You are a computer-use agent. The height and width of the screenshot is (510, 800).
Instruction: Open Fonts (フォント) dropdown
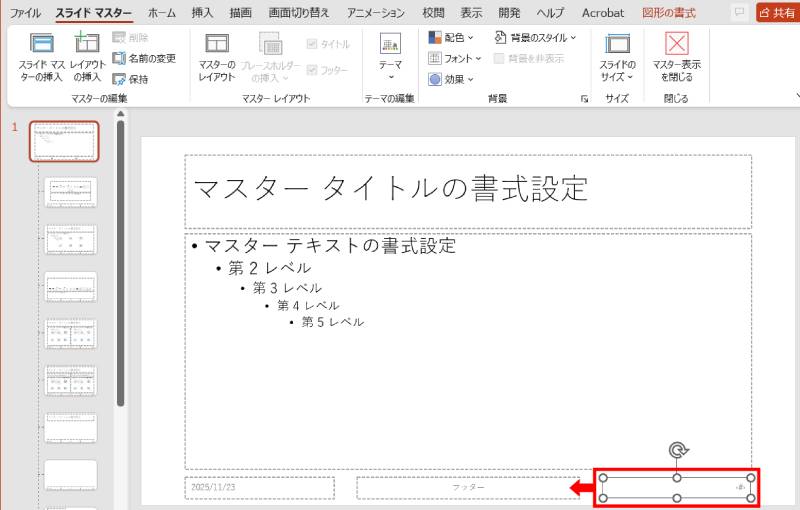click(x=455, y=58)
